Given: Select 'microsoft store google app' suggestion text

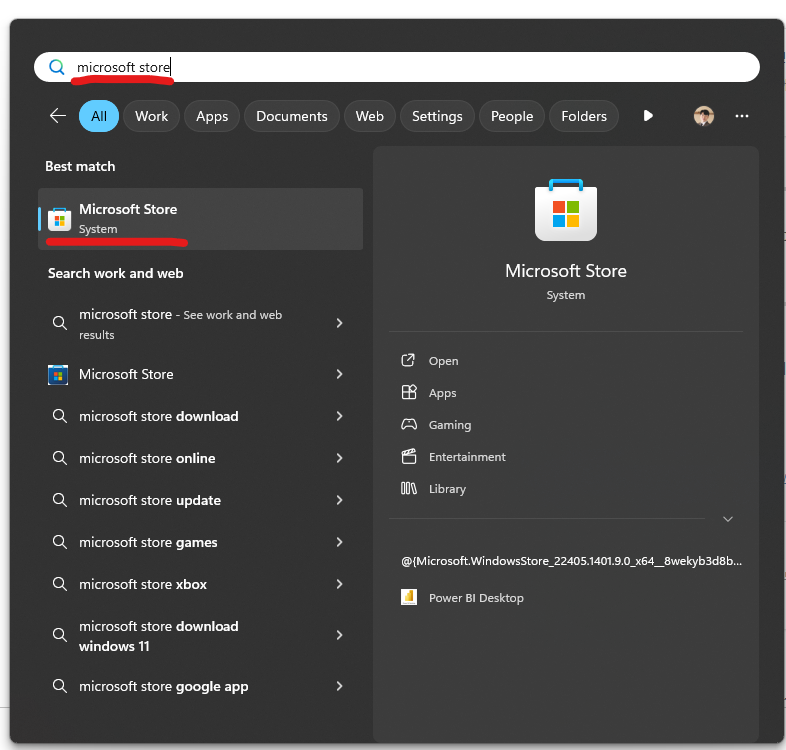Looking at the screenshot, I should pos(163,686).
